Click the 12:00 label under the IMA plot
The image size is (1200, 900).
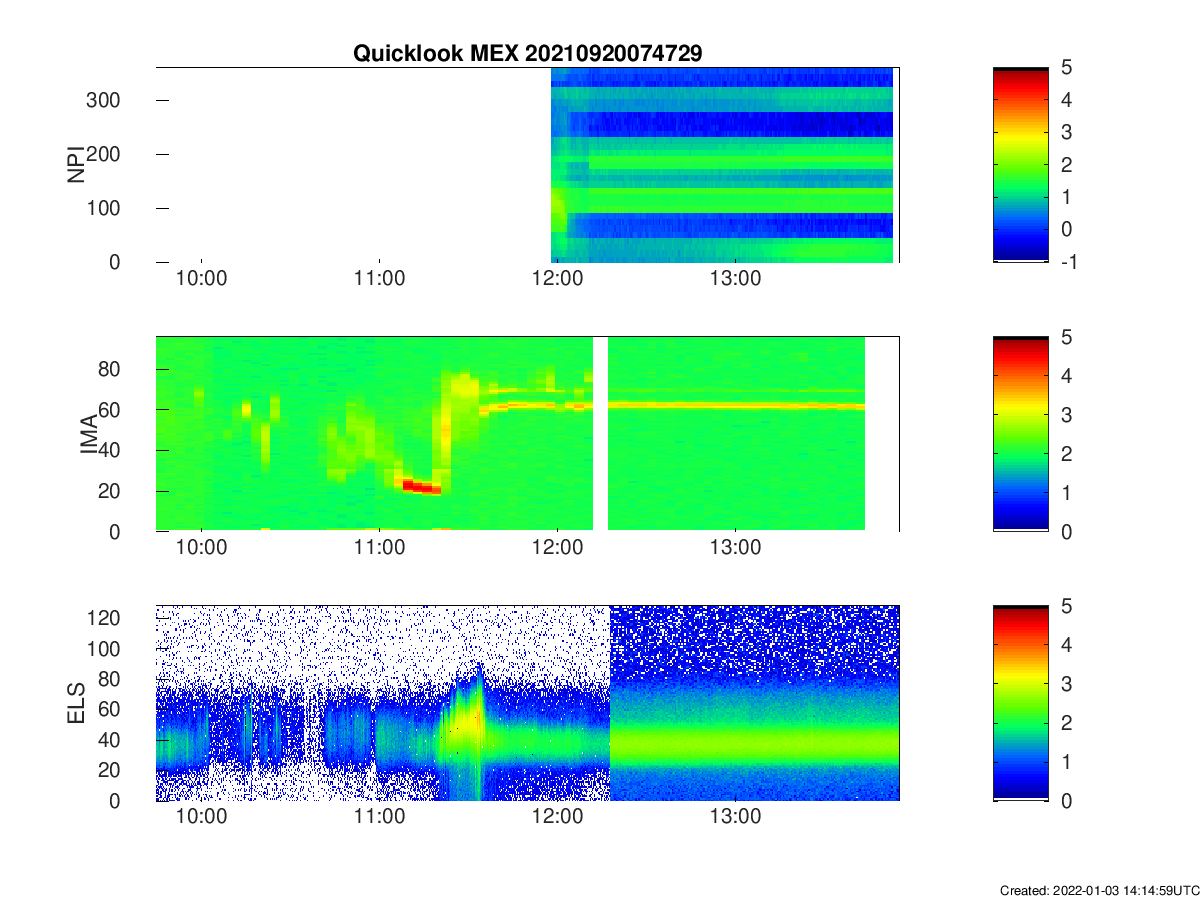point(557,549)
